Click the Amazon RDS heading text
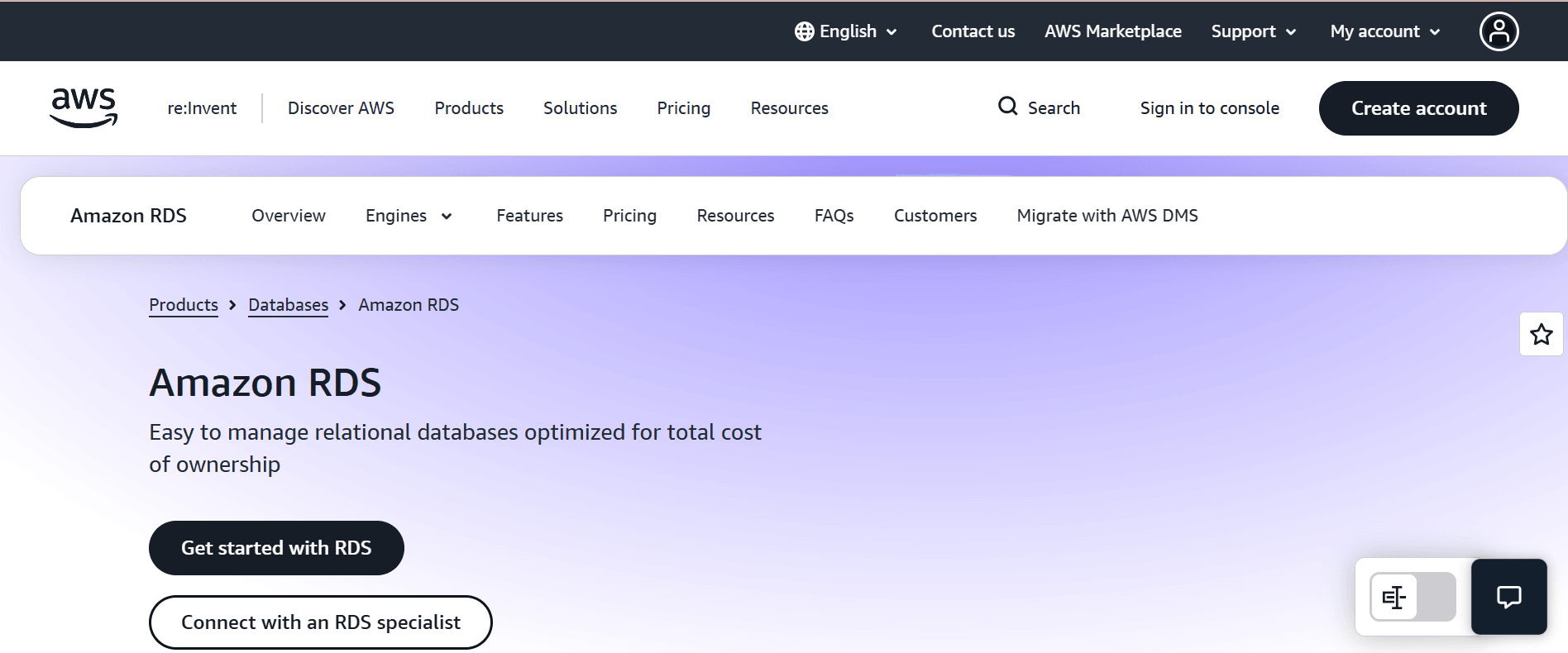The height and width of the screenshot is (653, 1568). point(265,383)
